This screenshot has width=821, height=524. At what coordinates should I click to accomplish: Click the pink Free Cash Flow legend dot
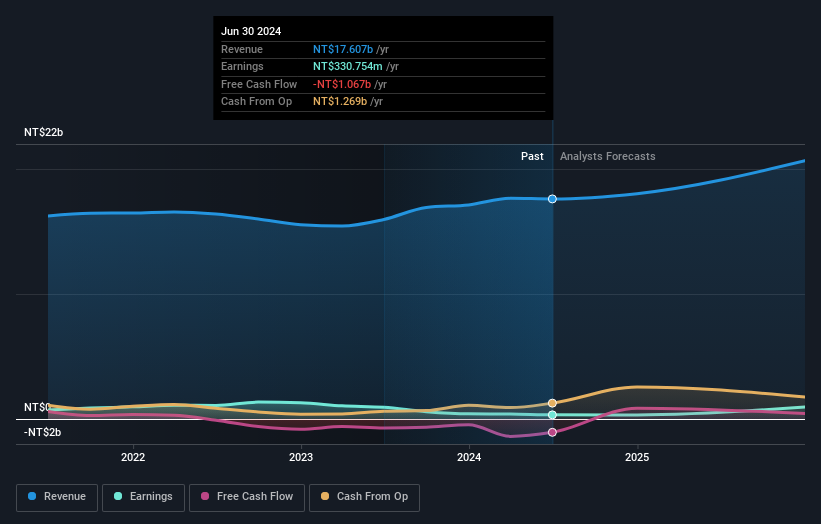pyautogui.click(x=205, y=496)
